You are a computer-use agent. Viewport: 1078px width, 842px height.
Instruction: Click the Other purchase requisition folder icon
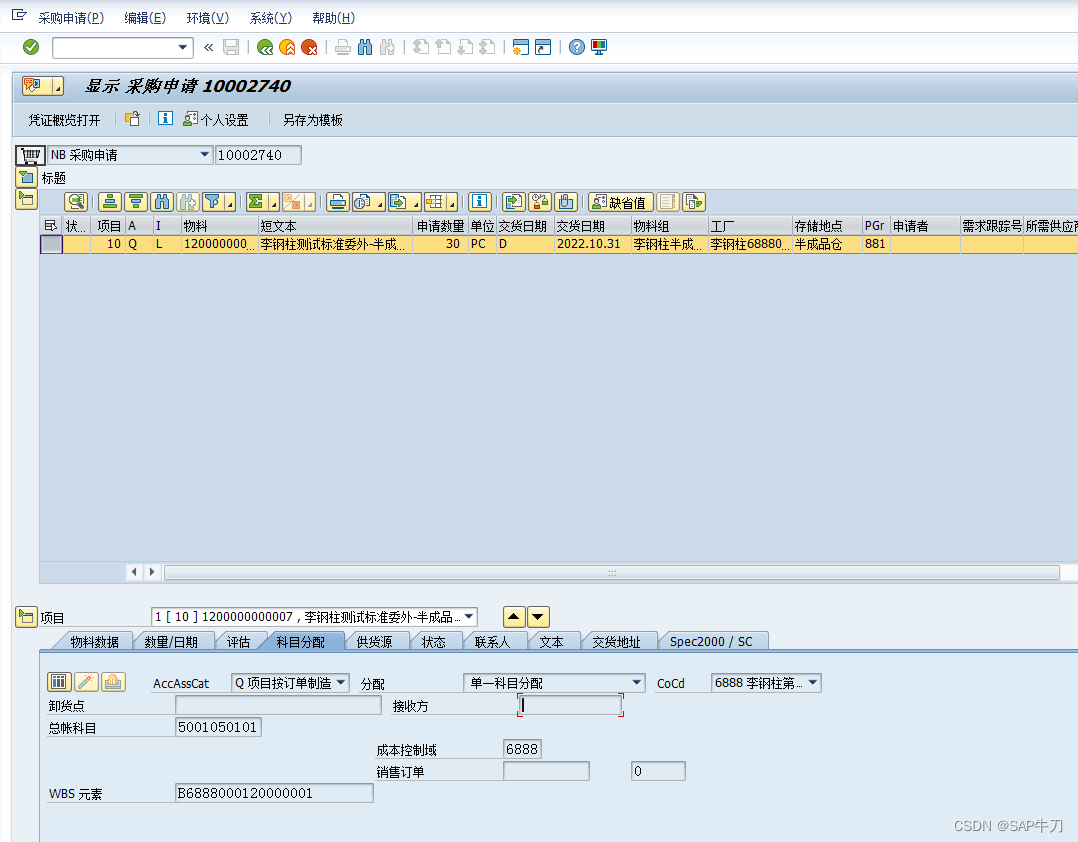coord(132,119)
